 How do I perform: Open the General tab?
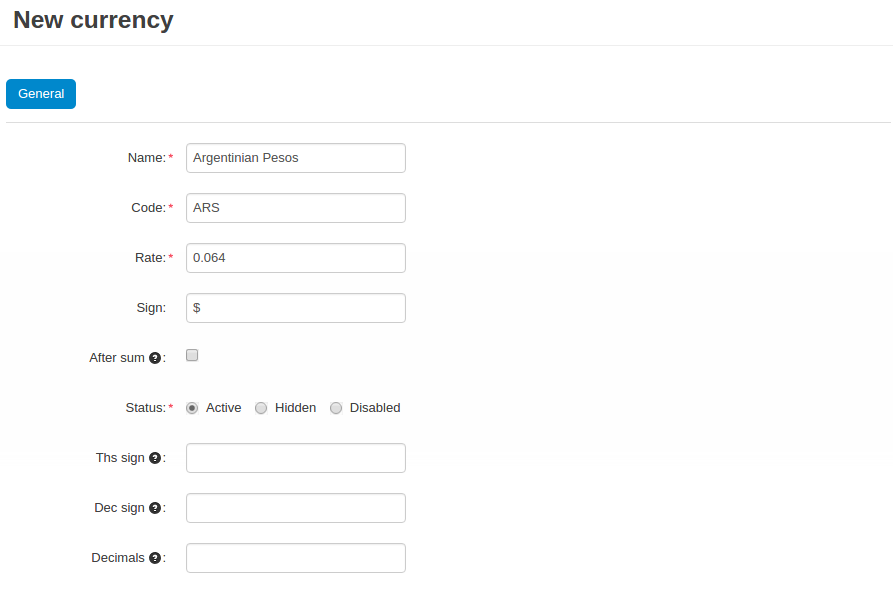pyautogui.click(x=41, y=94)
